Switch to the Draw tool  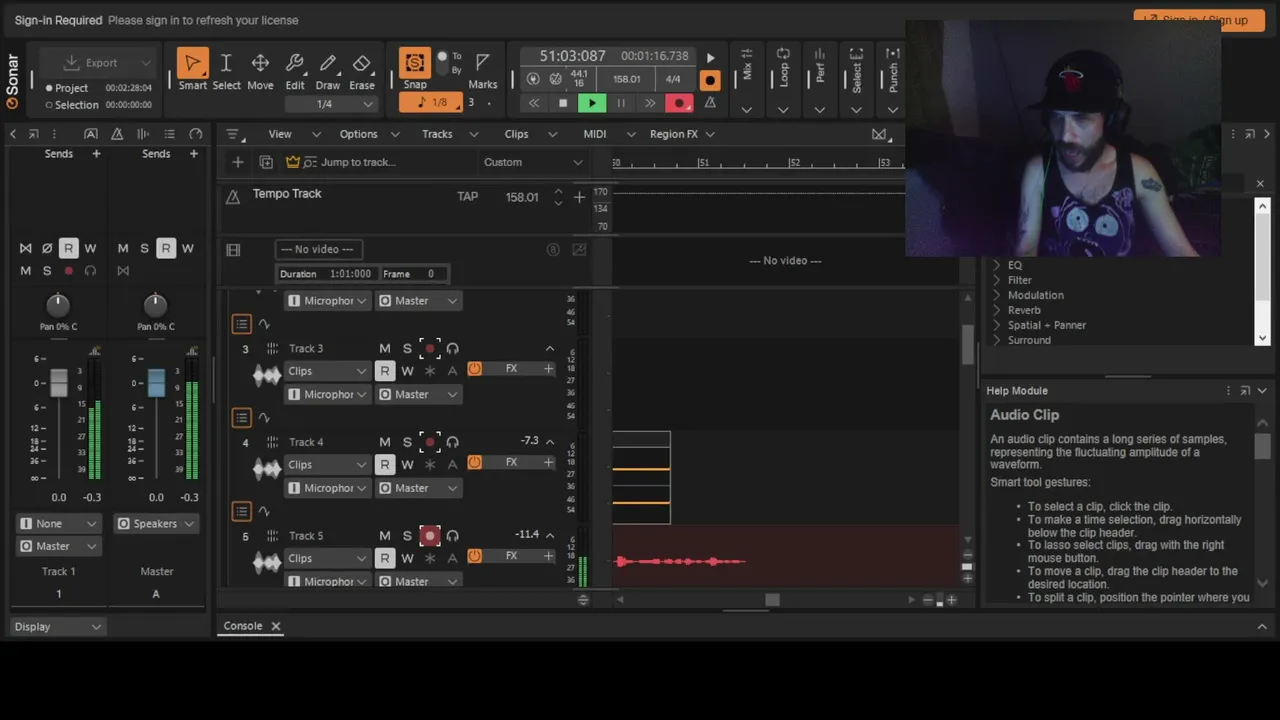[x=328, y=70]
